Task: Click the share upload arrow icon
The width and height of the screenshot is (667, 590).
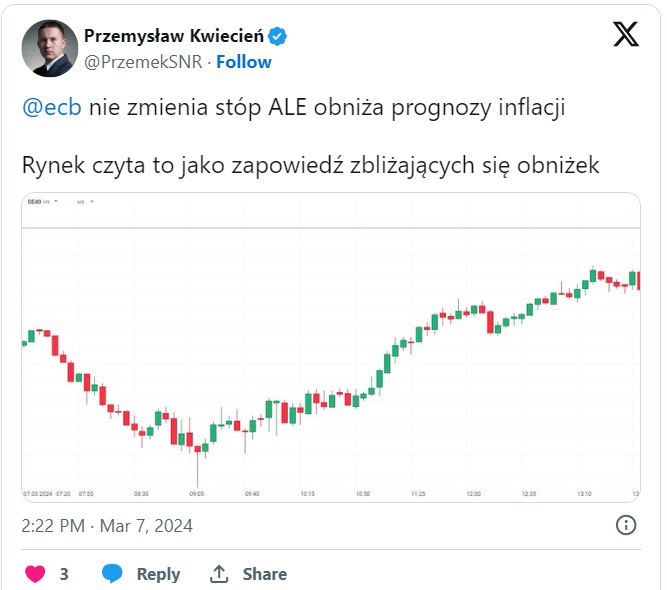Action: tap(219, 574)
